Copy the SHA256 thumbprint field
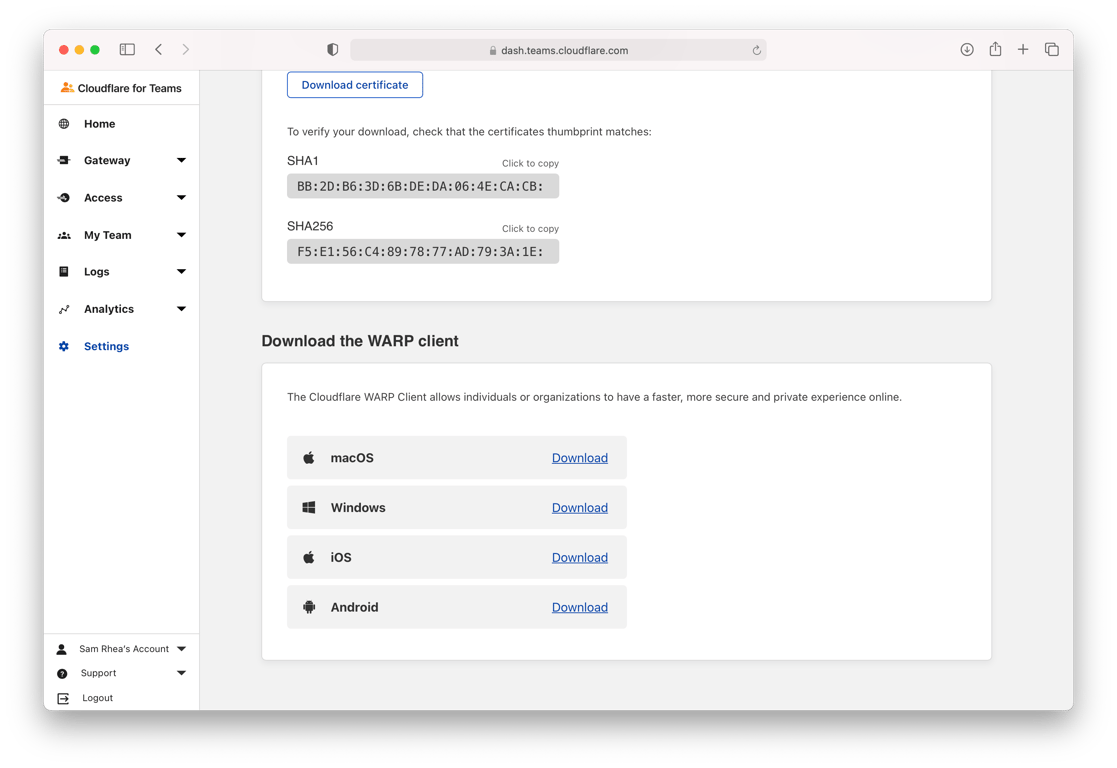The image size is (1117, 768). [423, 251]
